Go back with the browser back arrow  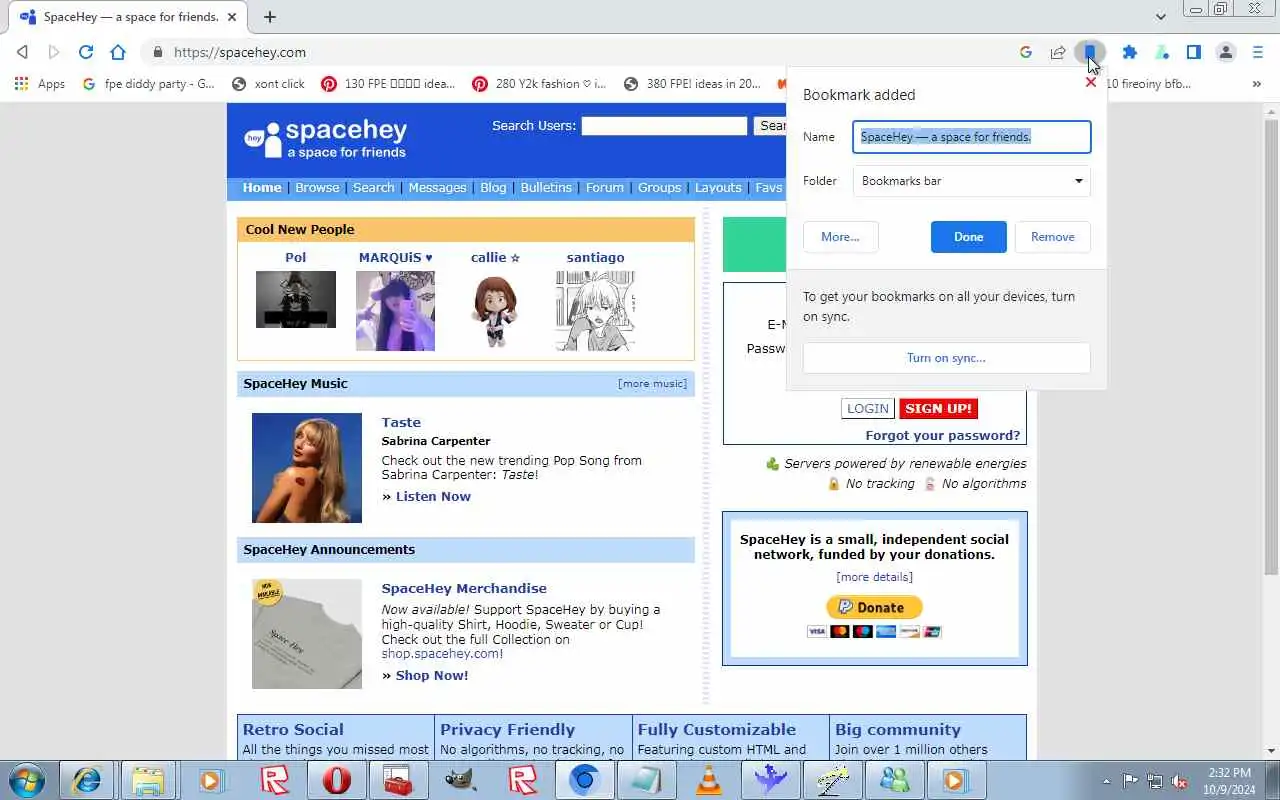coord(22,52)
